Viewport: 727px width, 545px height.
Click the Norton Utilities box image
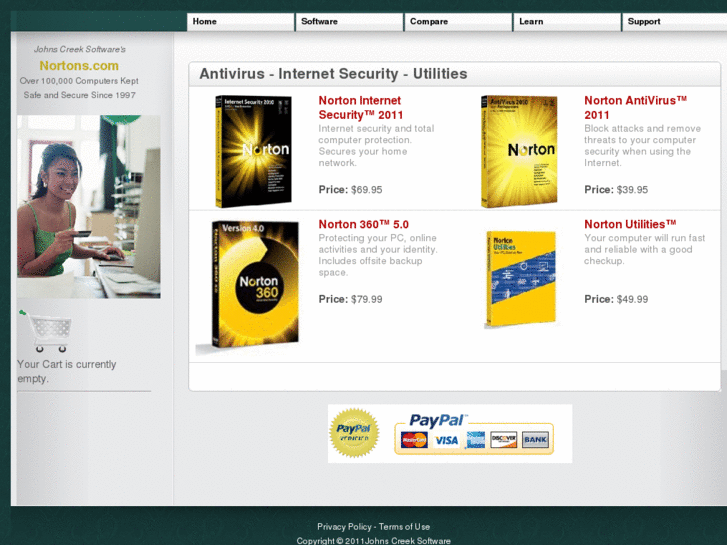pos(520,278)
